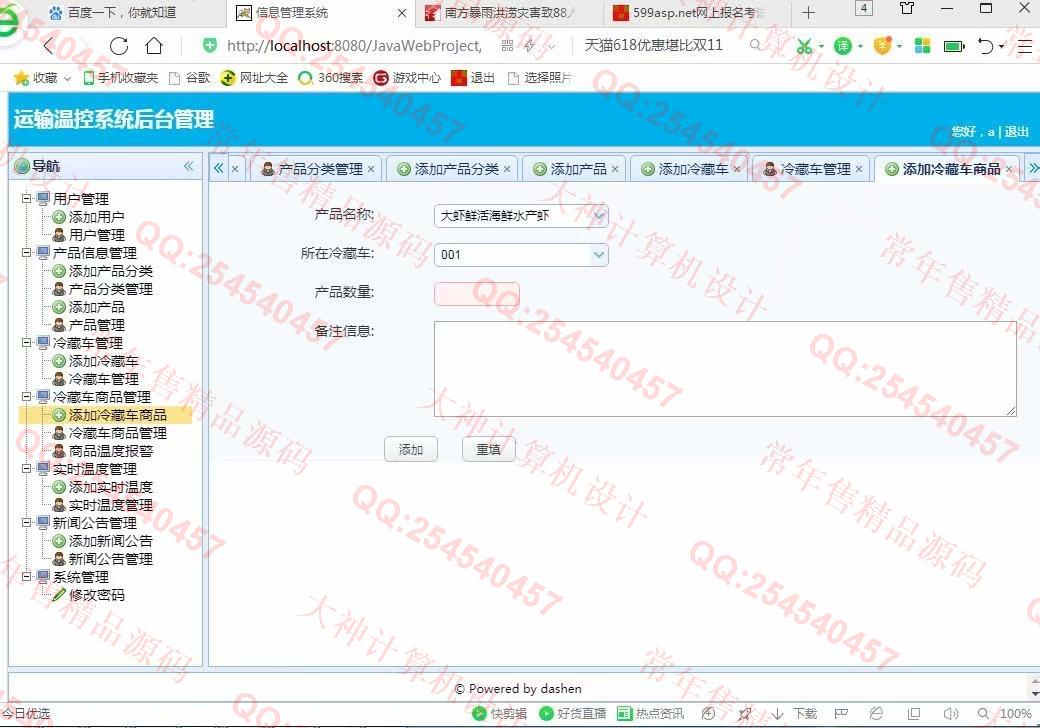Reload the page with refresh icon
Screen dimensions: 1040x728
coord(119,46)
